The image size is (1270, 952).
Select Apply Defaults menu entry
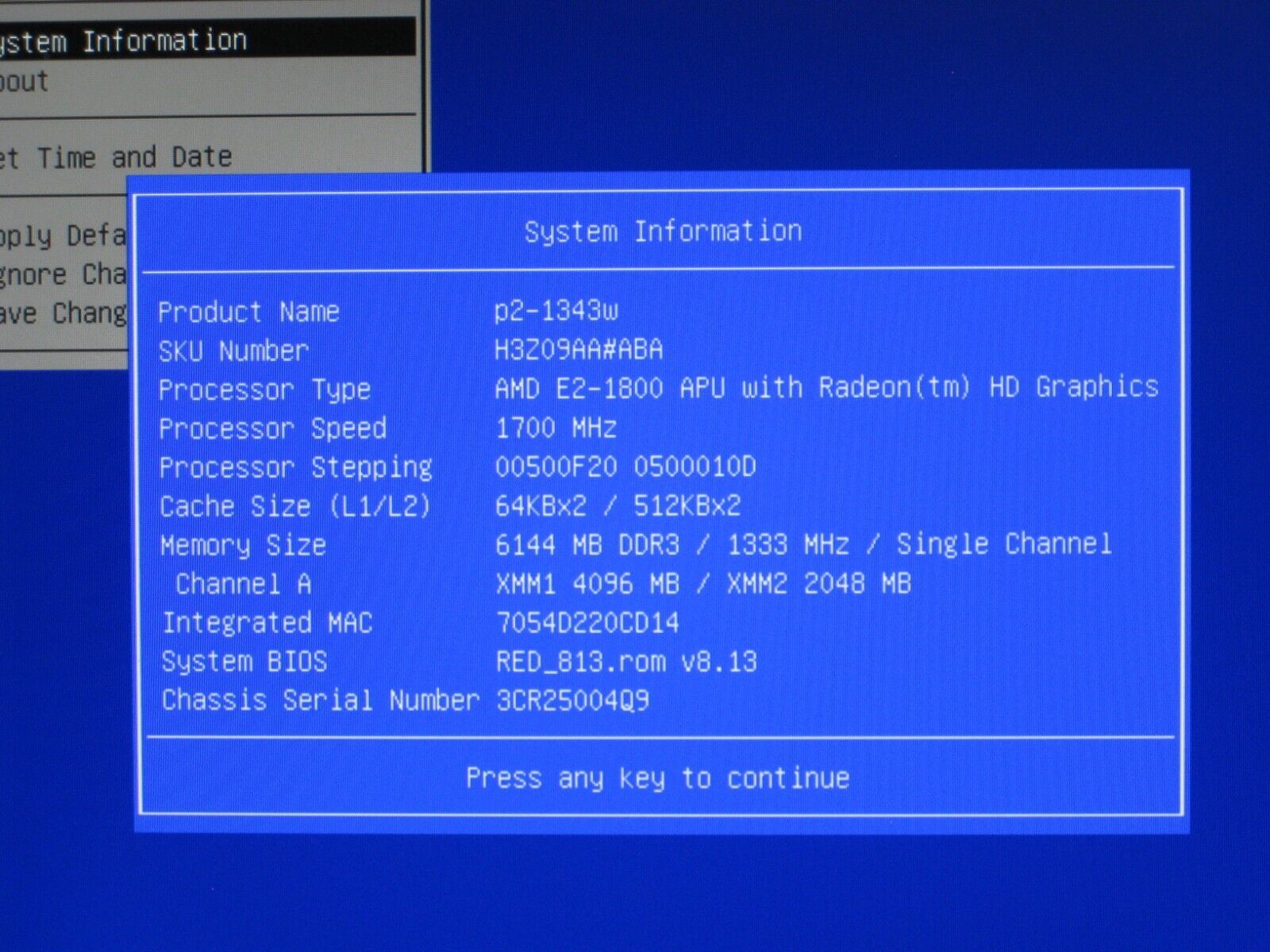tap(63, 236)
